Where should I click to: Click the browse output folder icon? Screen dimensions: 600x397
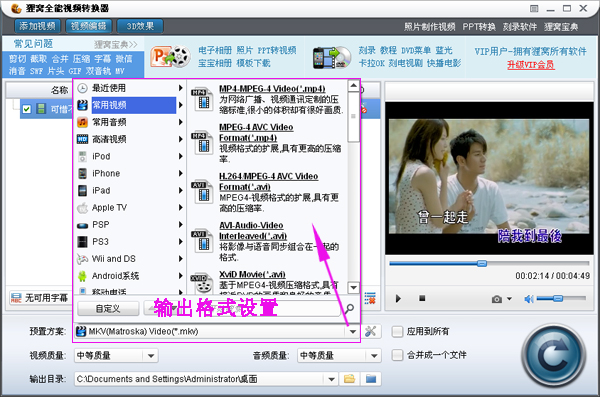pyautogui.click(x=349, y=379)
